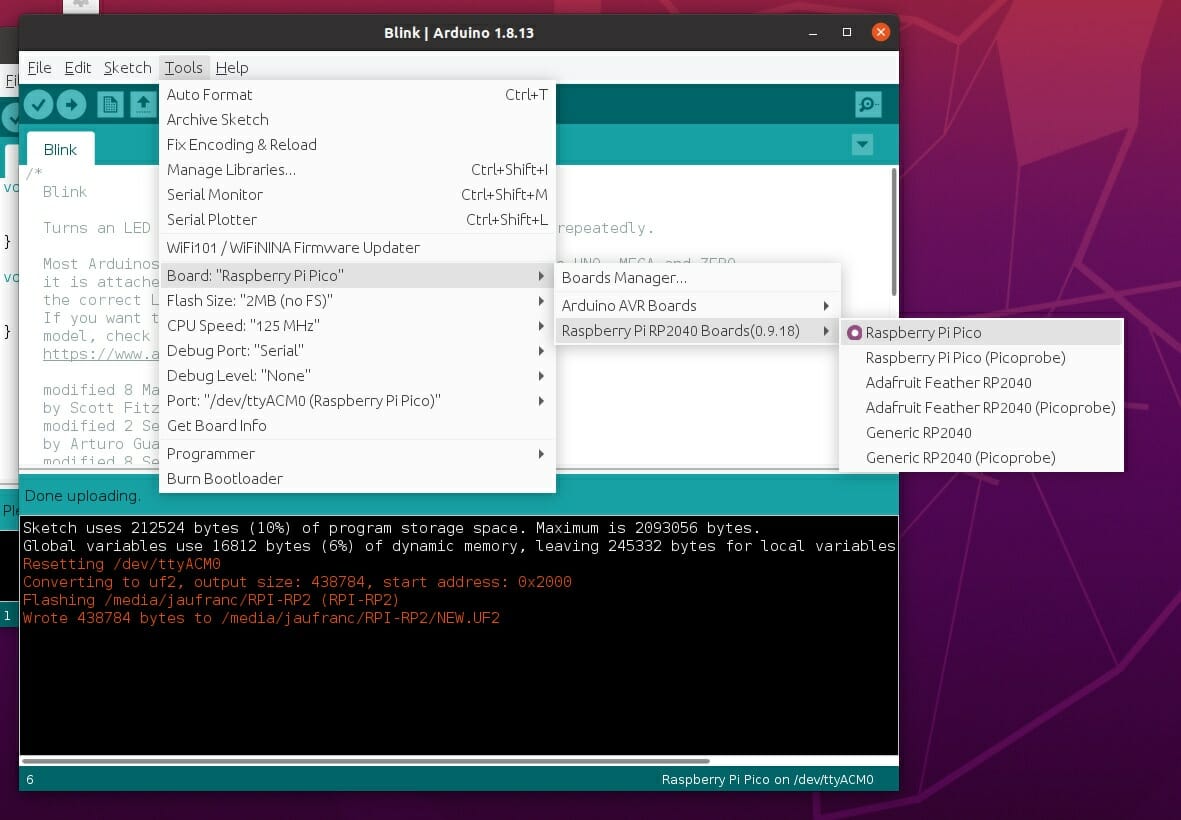
Task: Expand Port submenu
Action: (x=357, y=401)
